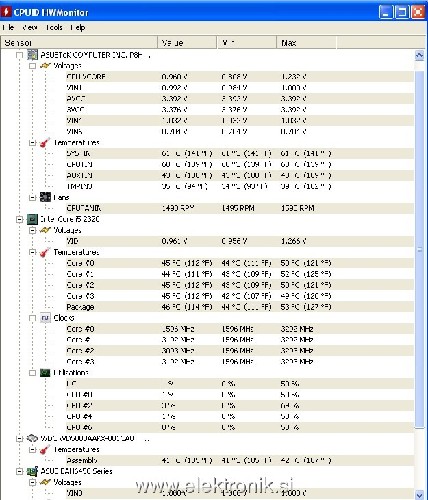Collapse the ASUSTeK motherboard tree node

click(20, 55)
